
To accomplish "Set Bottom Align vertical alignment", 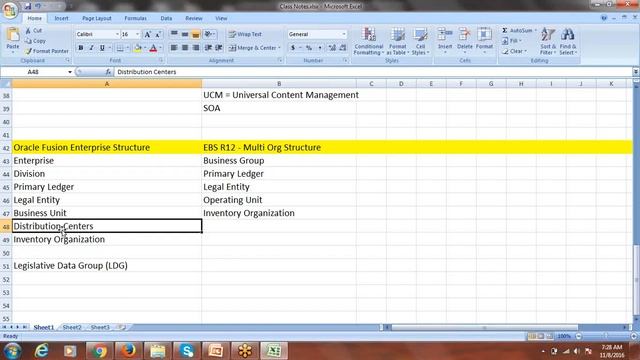I will 196,34.
